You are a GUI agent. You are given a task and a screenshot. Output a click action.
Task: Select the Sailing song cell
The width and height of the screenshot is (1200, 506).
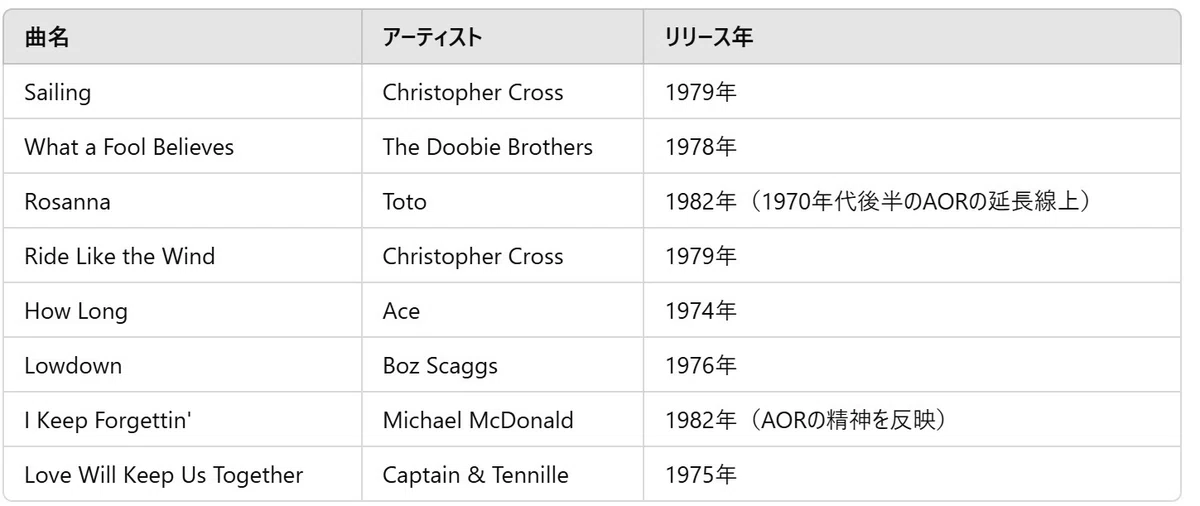click(x=183, y=92)
